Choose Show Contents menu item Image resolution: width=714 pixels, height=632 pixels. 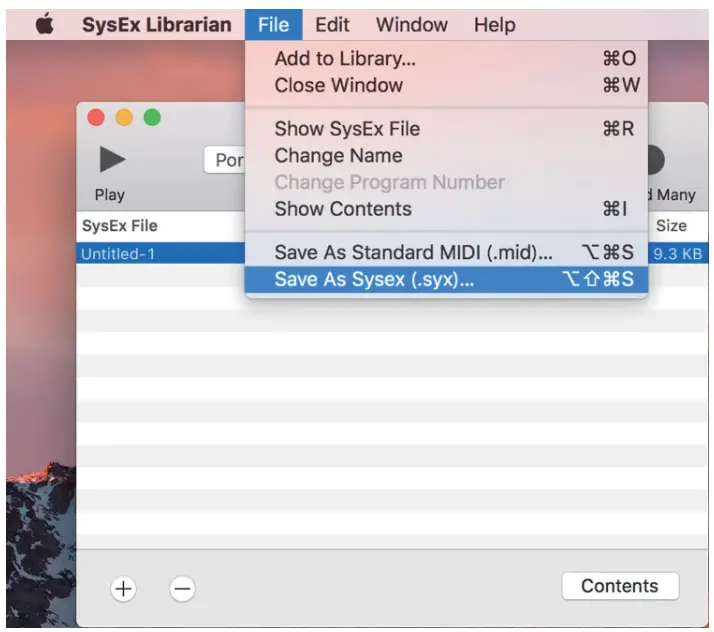tap(446, 209)
